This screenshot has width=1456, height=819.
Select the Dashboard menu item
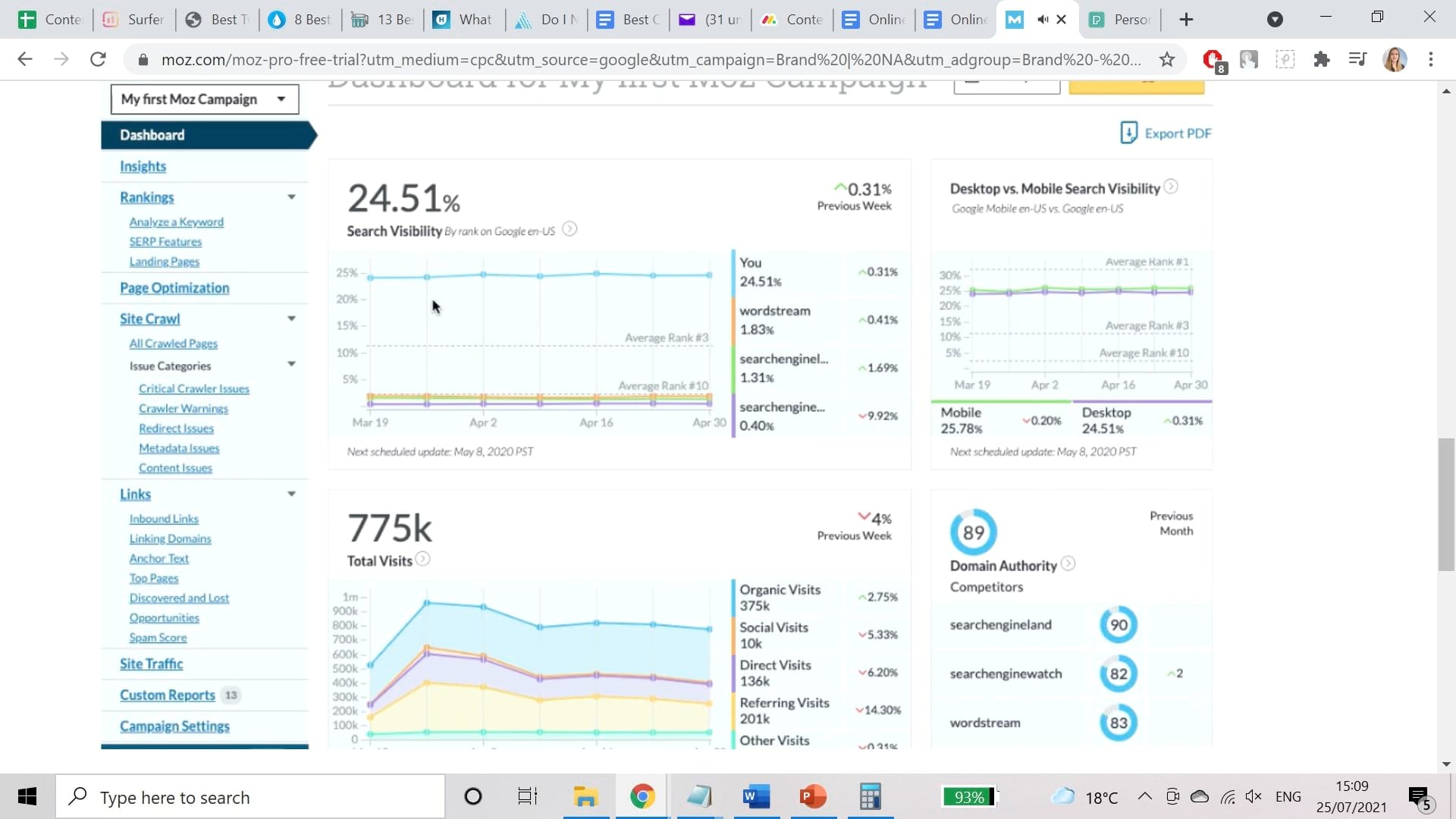pos(209,135)
